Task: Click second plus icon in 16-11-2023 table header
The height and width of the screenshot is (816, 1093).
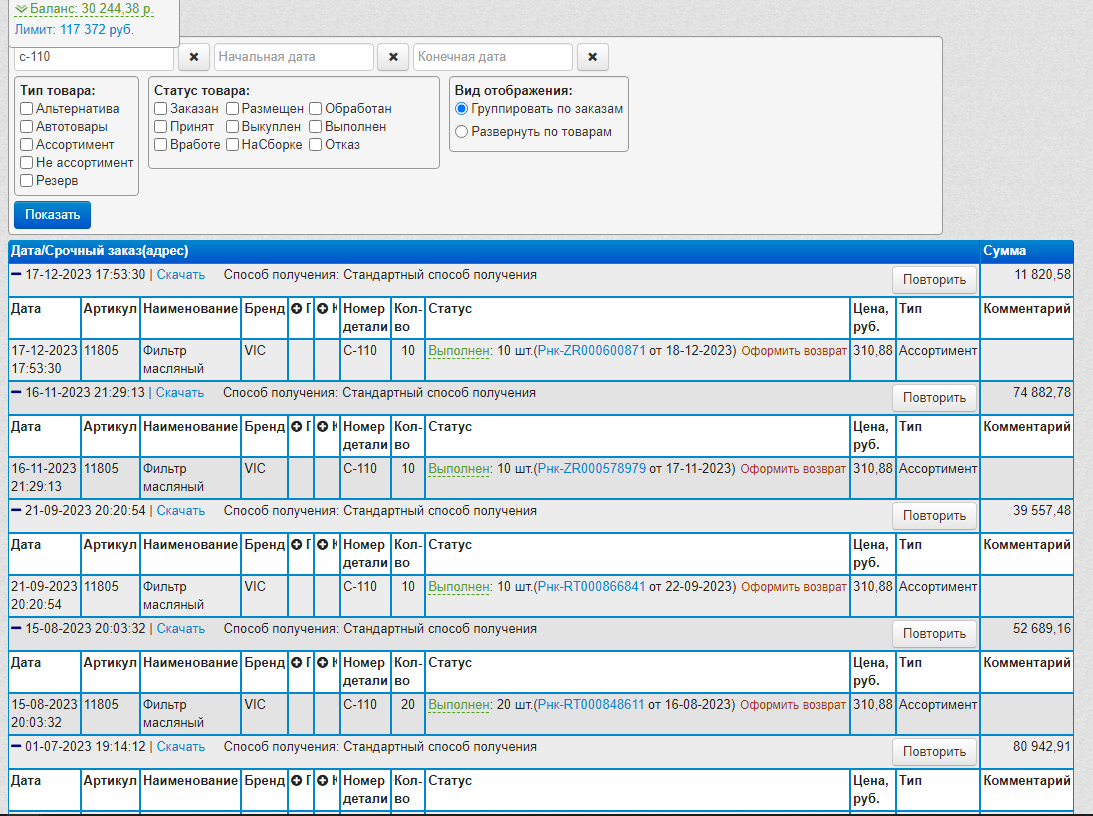Action: [323, 426]
